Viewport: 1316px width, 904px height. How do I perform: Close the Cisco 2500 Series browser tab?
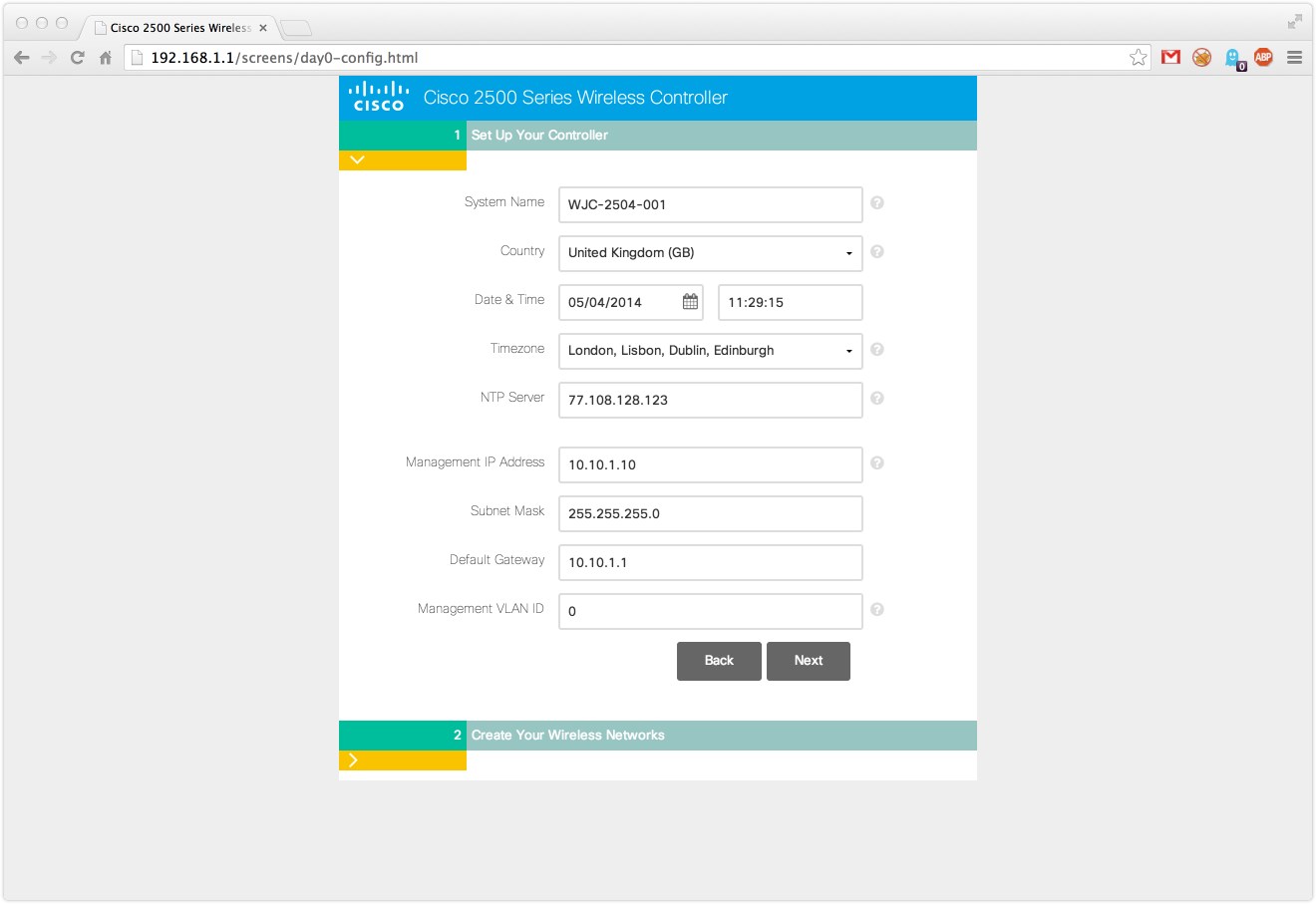263,28
